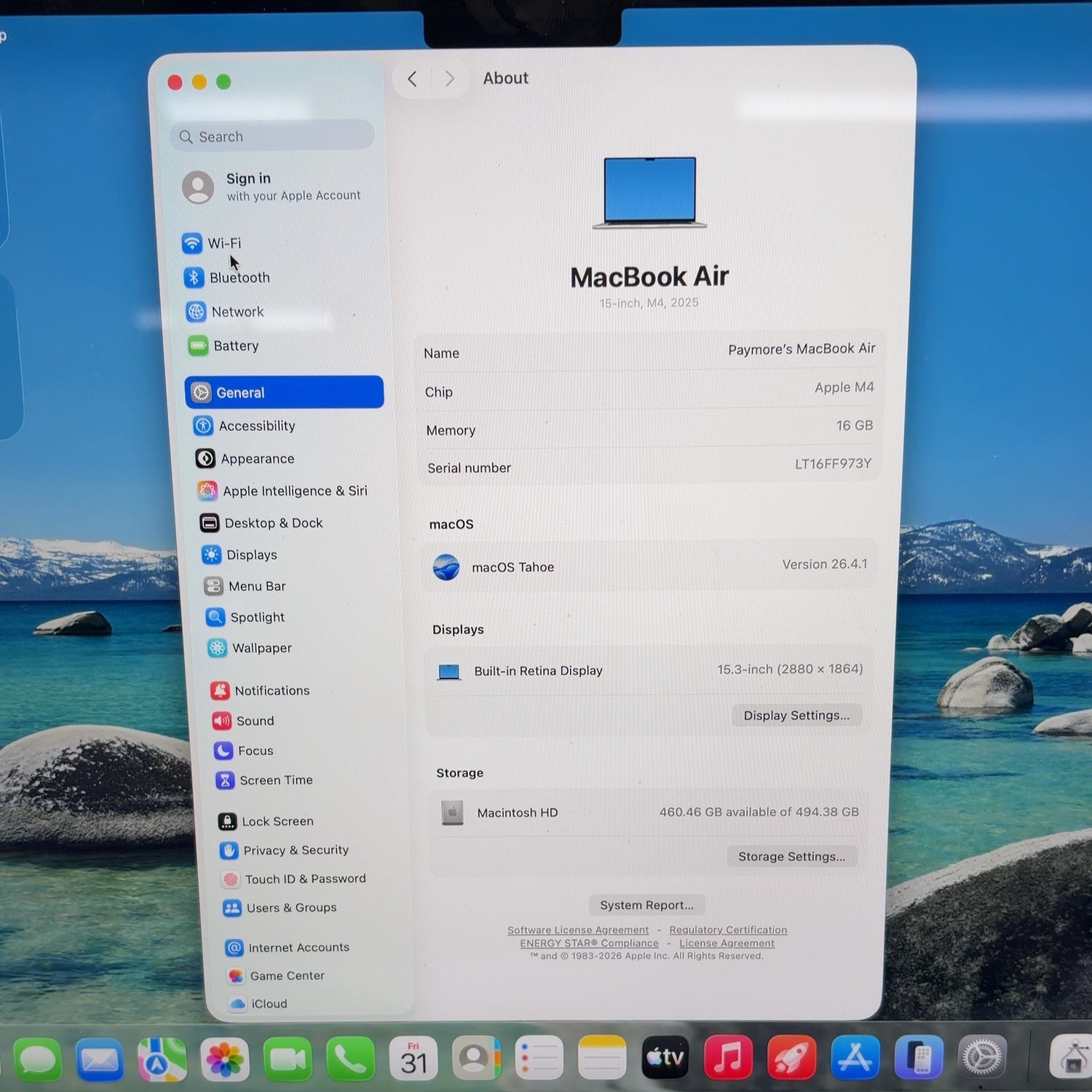1092x1092 pixels.
Task: Open the License Agreement link
Action: pyautogui.click(x=727, y=943)
